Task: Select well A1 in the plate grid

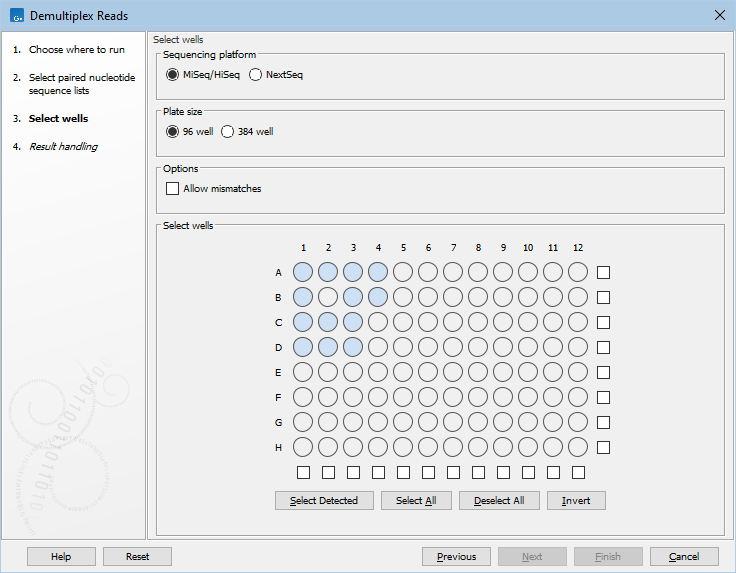Action: [x=303, y=272]
